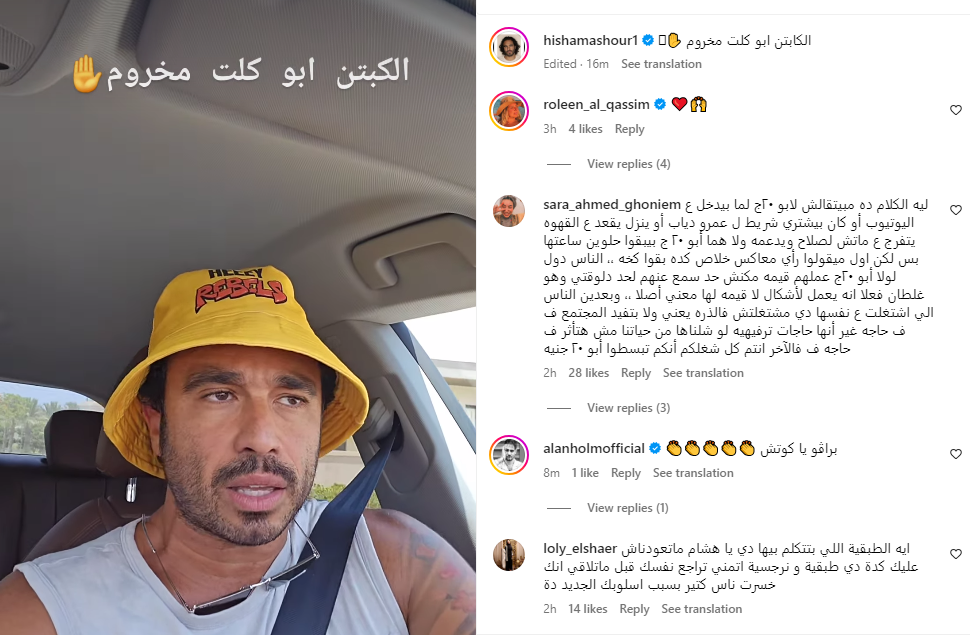This screenshot has height=635, width=970.
Task: View the 28 likes on sara's comment
Action: pos(588,373)
